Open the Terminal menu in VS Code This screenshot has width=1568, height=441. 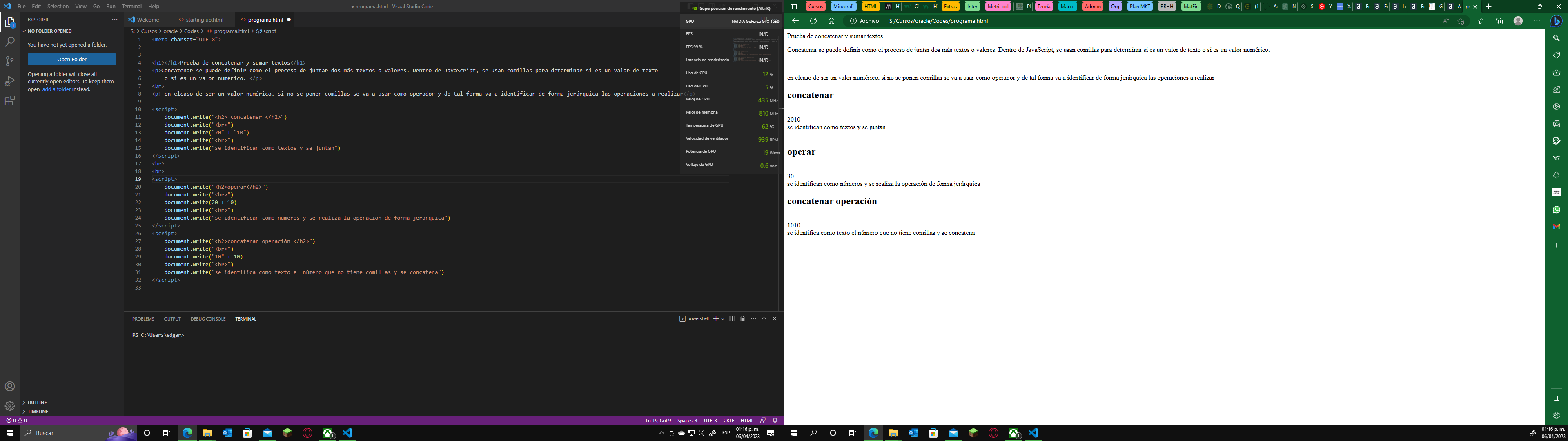click(131, 6)
